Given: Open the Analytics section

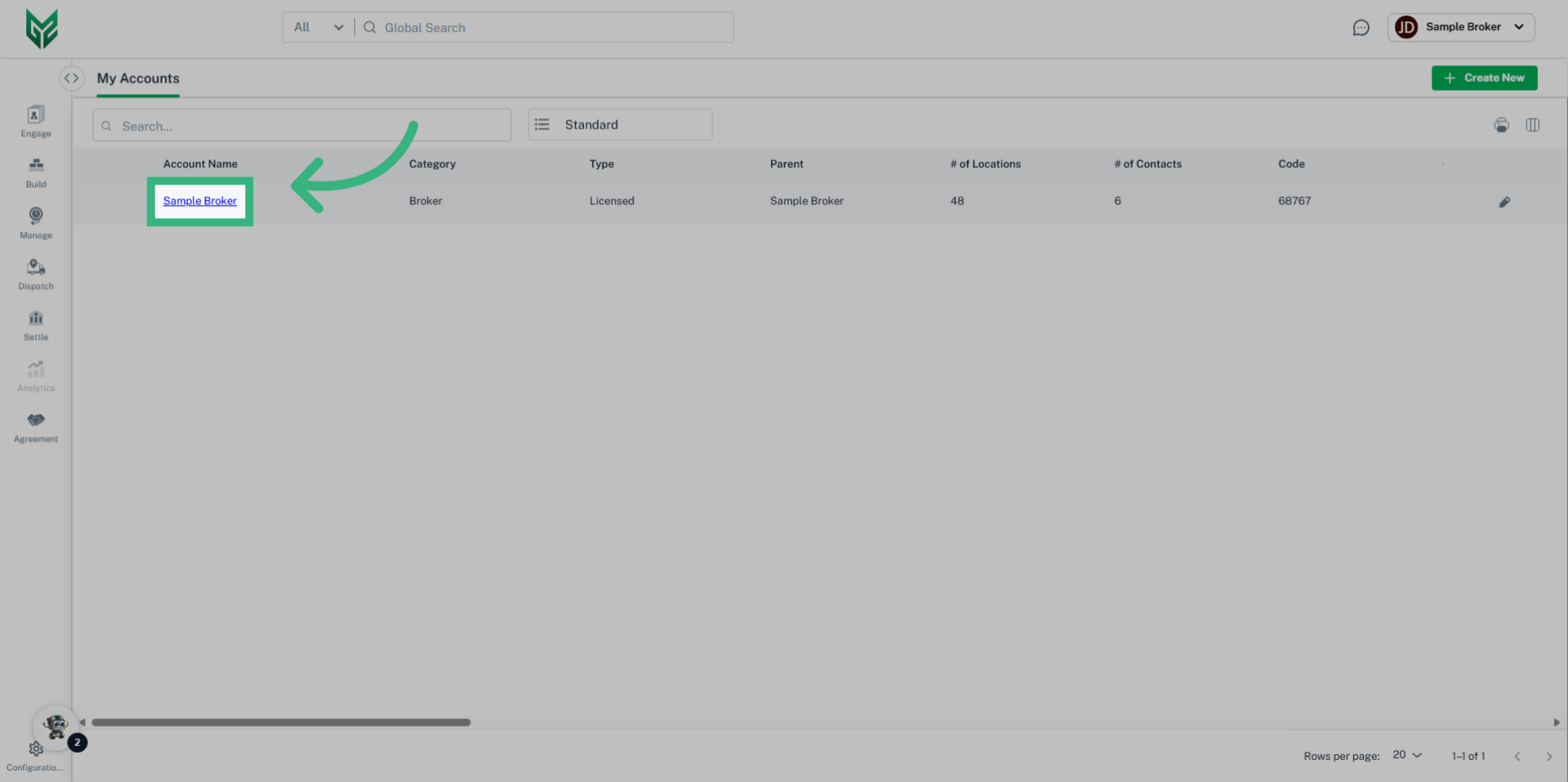Looking at the screenshot, I should click(x=35, y=375).
